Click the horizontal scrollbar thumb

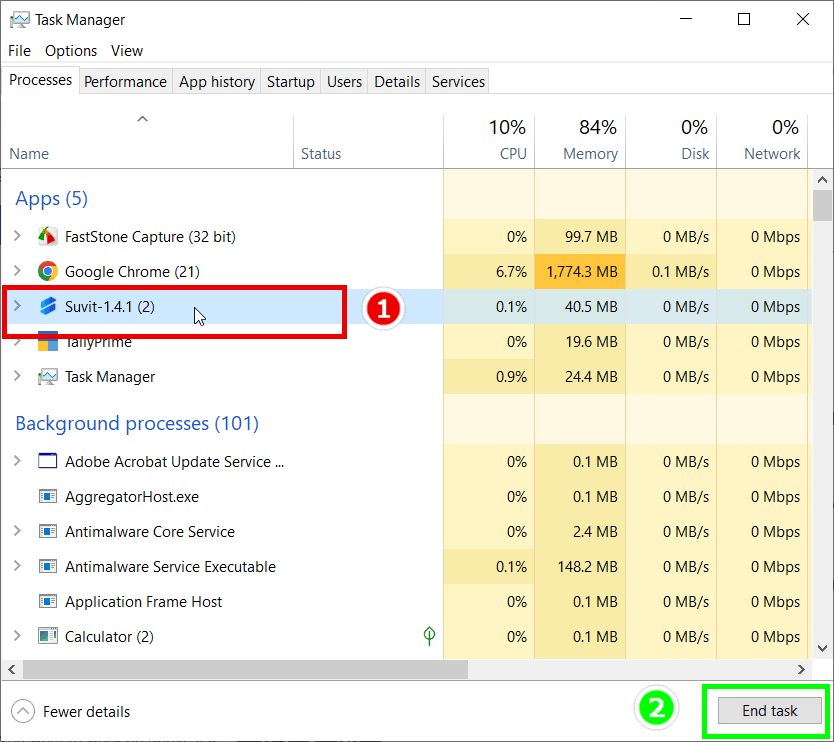tap(245, 669)
